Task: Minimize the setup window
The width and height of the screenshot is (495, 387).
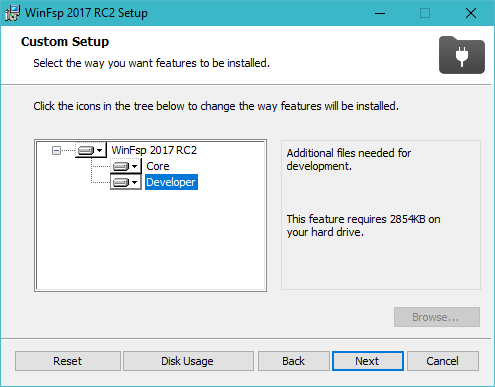Action: click(380, 13)
